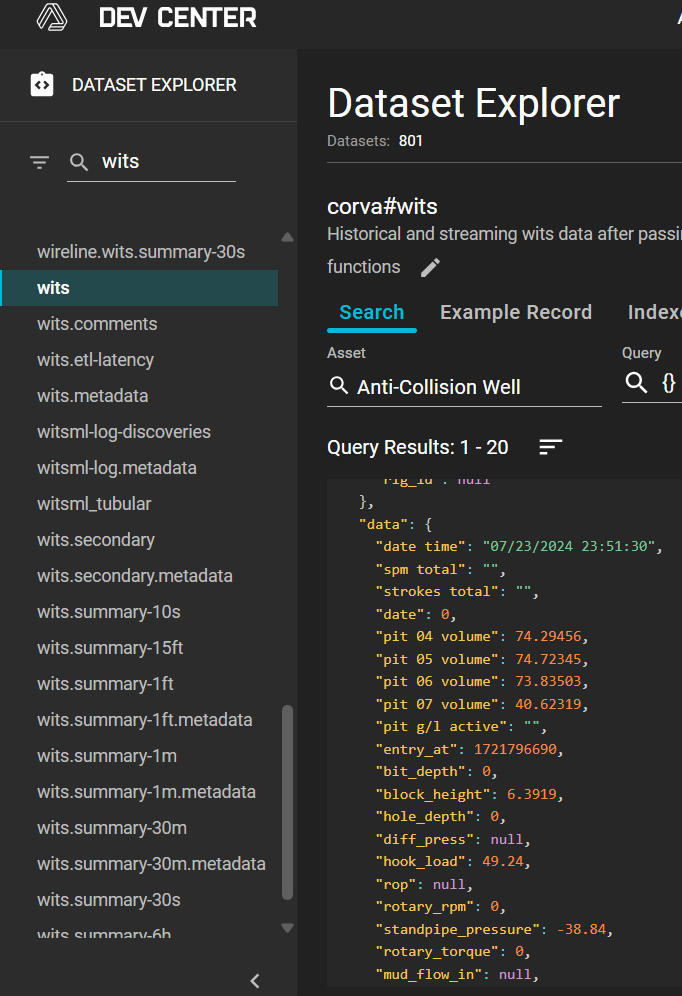This screenshot has width=682, height=996.
Task: Click the dataset list scrollbar thumb
Action: coord(288,802)
